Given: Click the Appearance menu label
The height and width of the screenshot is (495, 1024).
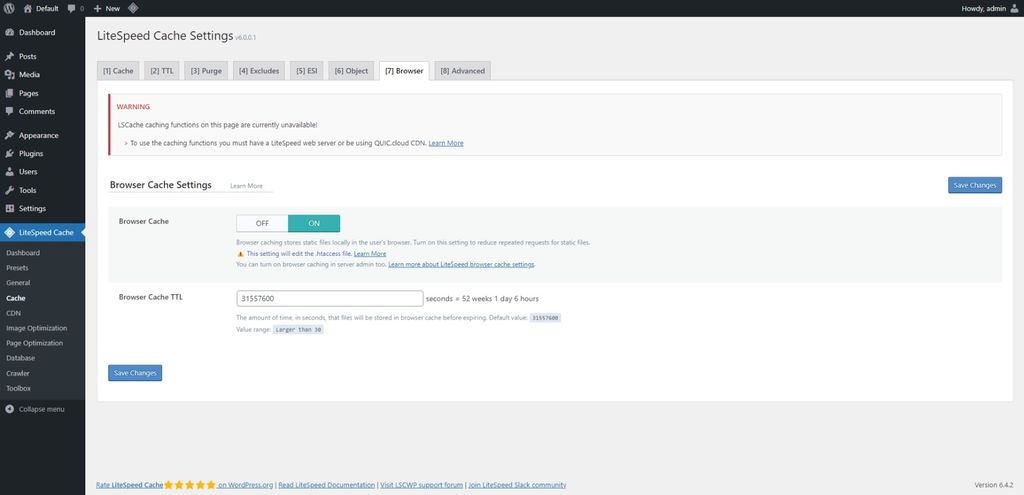Looking at the screenshot, I should tap(39, 136).
